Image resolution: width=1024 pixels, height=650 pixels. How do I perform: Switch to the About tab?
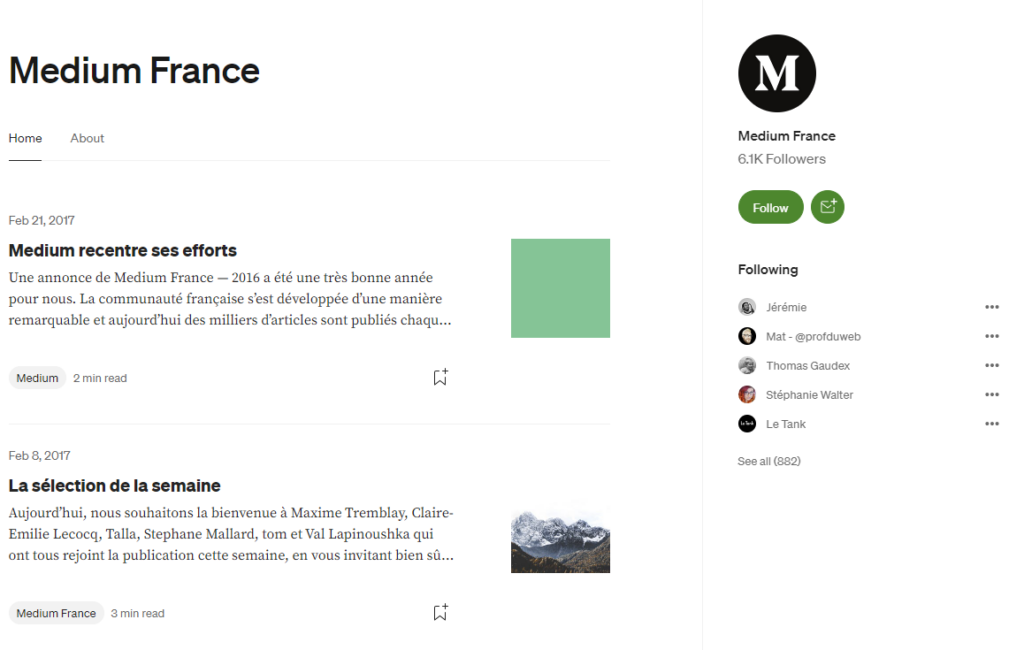pyautogui.click(x=87, y=138)
